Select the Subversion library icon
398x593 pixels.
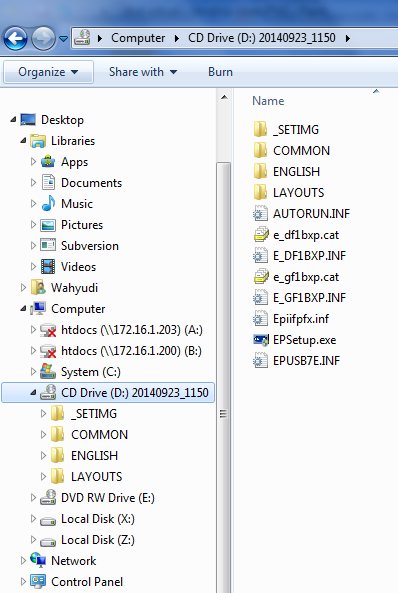click(48, 245)
